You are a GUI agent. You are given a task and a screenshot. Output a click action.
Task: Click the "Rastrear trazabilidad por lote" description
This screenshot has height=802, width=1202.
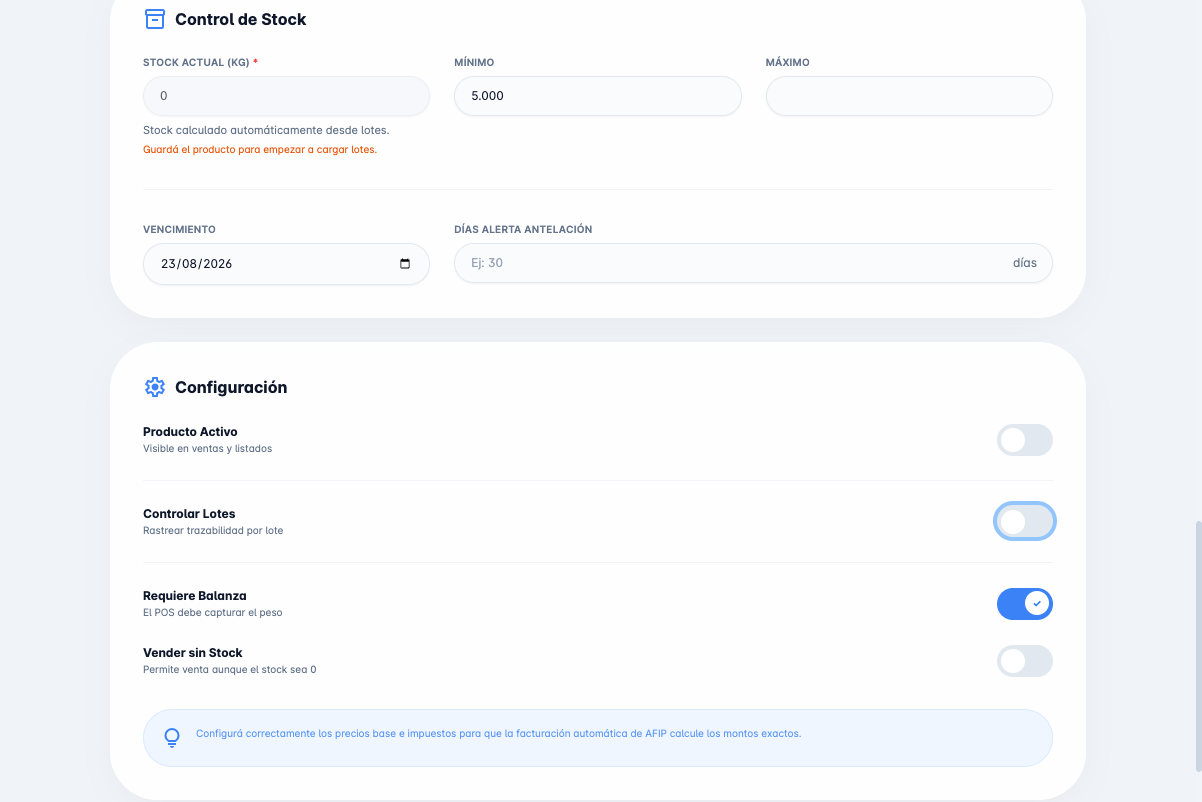click(213, 531)
